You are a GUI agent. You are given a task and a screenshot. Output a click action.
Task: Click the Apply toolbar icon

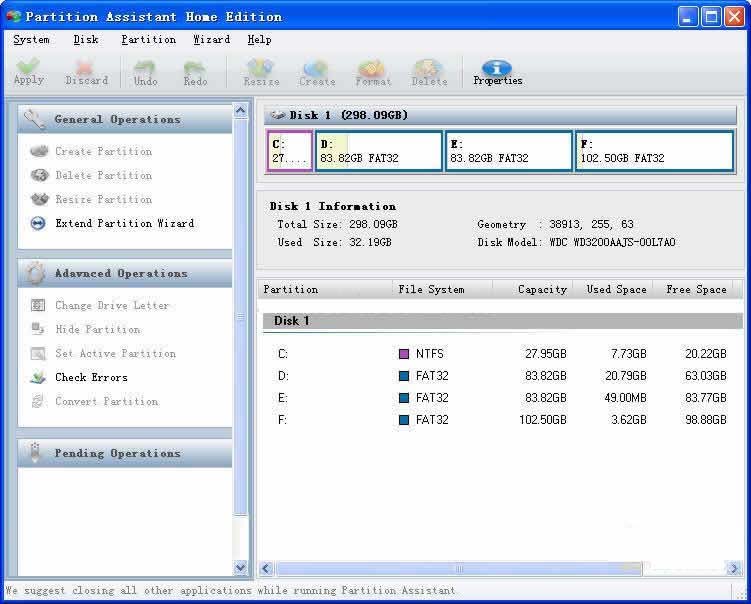(x=28, y=72)
